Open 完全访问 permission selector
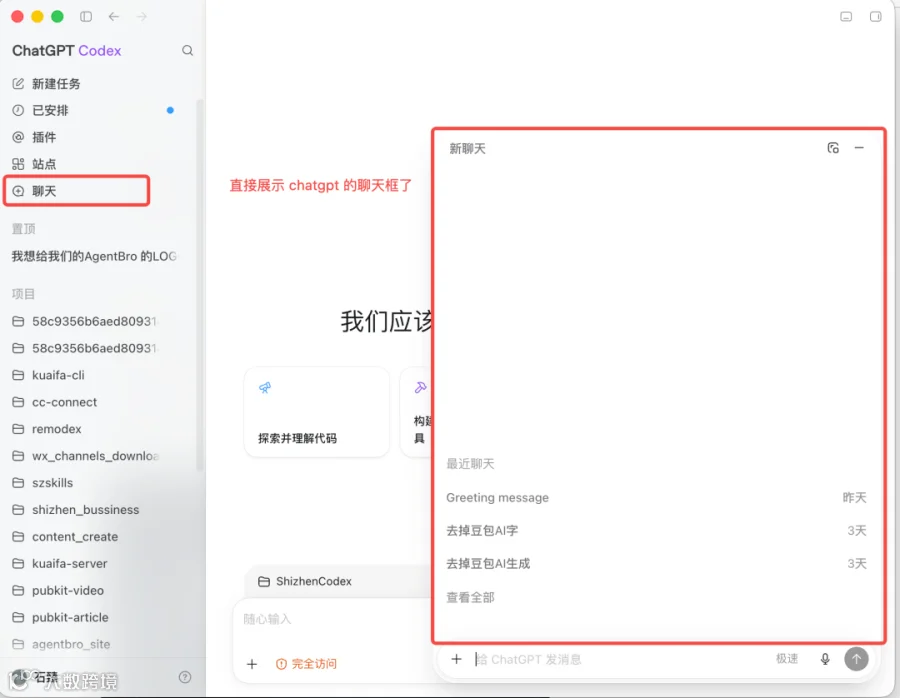This screenshot has width=900, height=698. pos(306,664)
